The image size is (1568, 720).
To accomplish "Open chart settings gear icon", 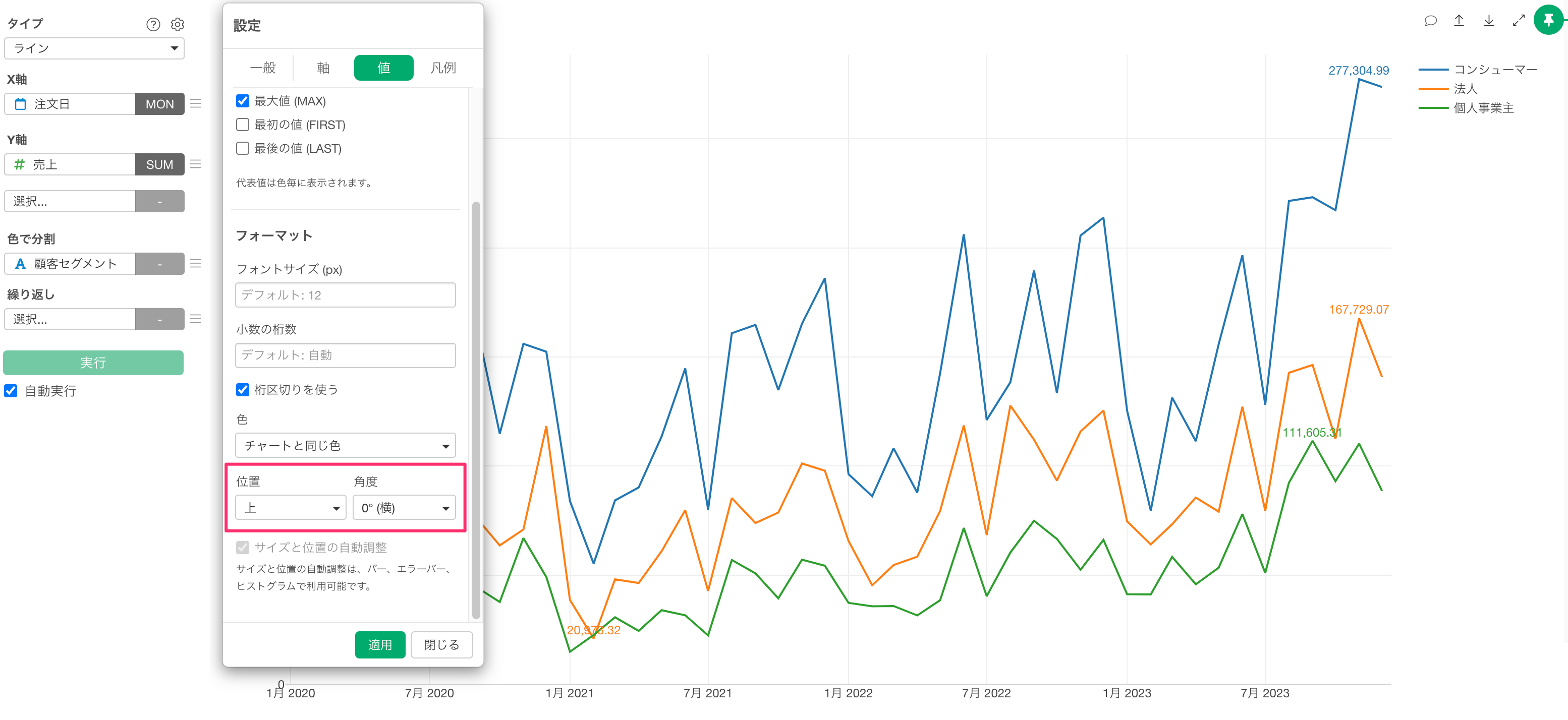I will click(x=177, y=24).
